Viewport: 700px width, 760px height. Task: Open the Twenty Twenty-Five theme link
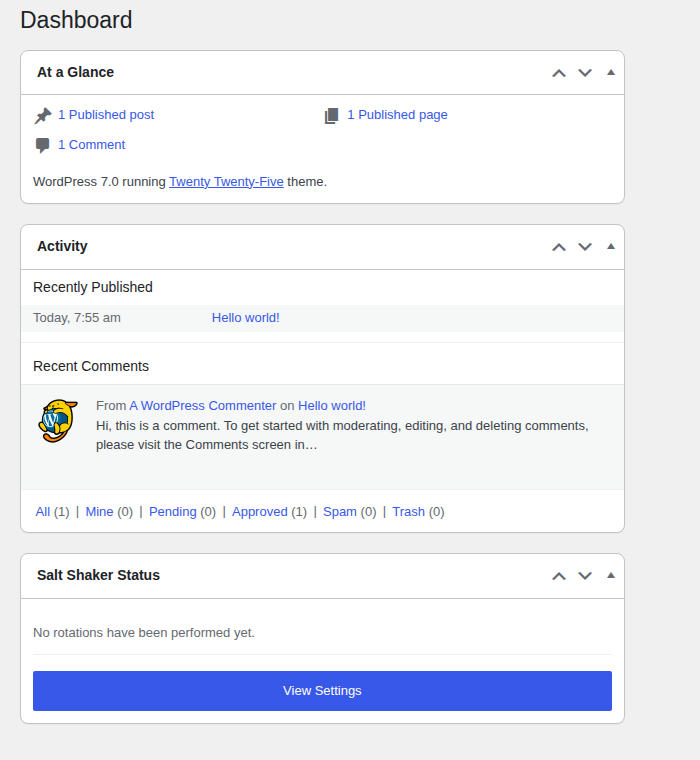226,182
